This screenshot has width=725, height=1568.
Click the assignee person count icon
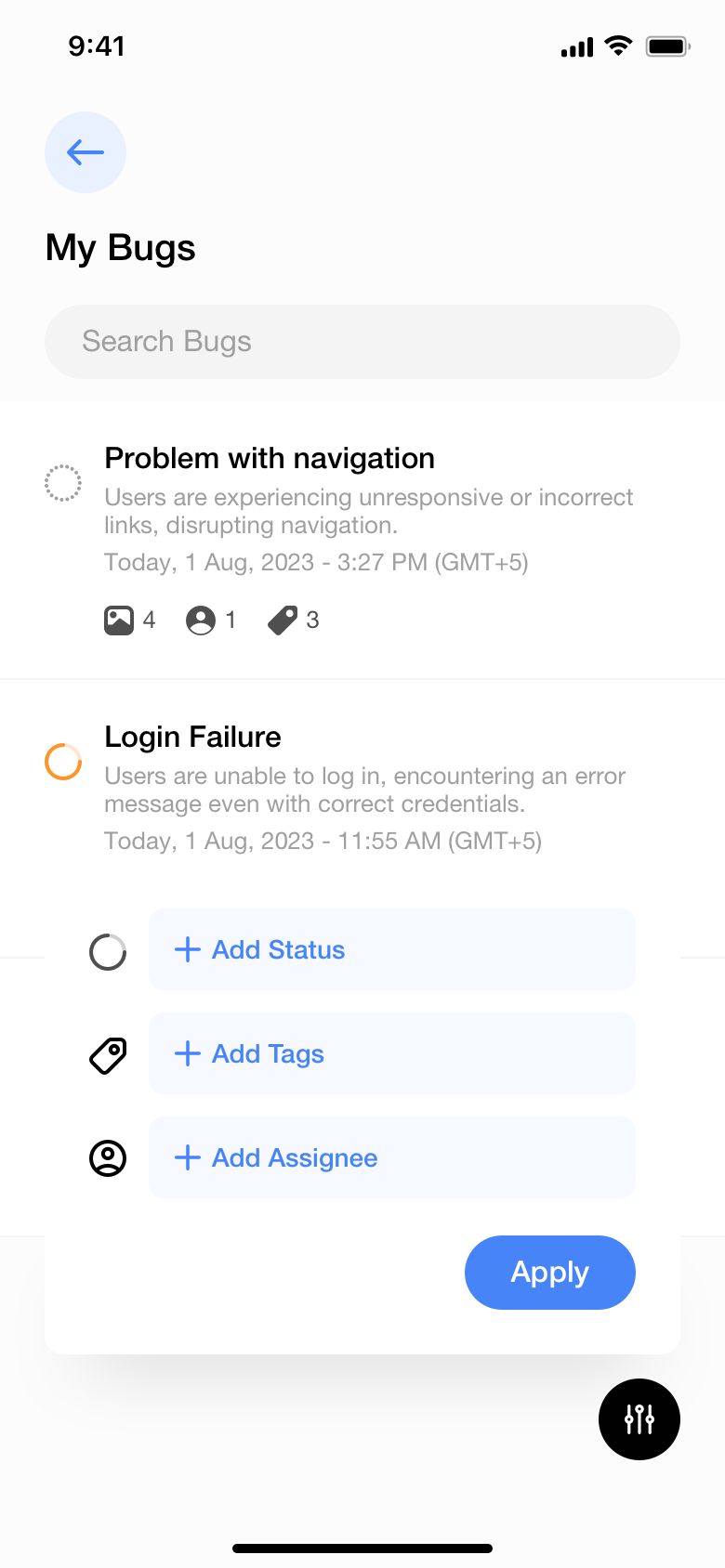coord(201,621)
